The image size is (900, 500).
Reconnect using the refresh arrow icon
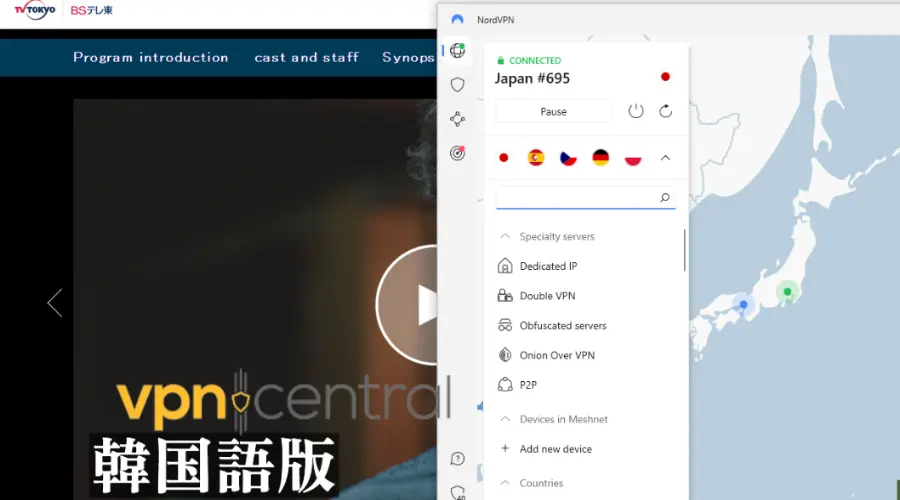click(665, 111)
